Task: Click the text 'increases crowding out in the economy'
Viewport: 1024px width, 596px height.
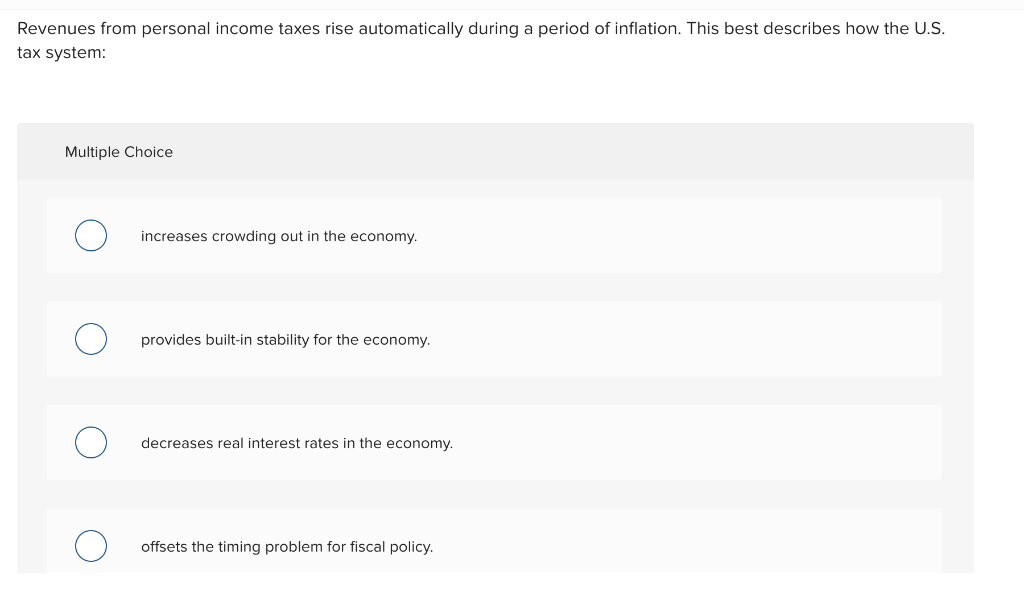Action: 279,236
